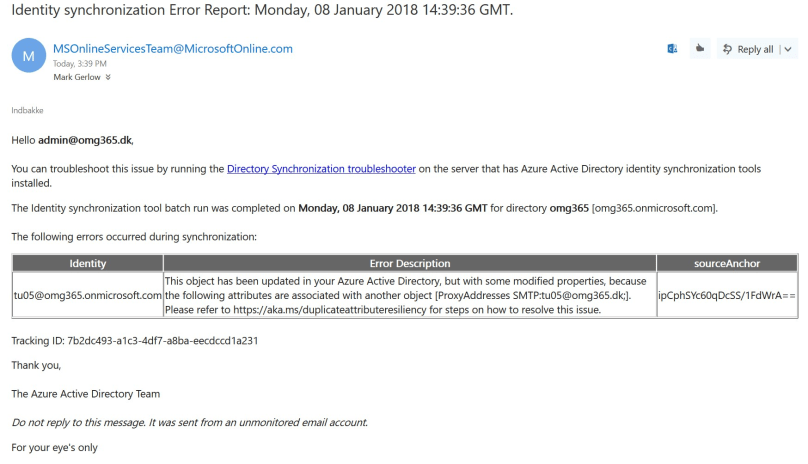Click the Today 3:39 PM timestamp

click(x=80, y=63)
